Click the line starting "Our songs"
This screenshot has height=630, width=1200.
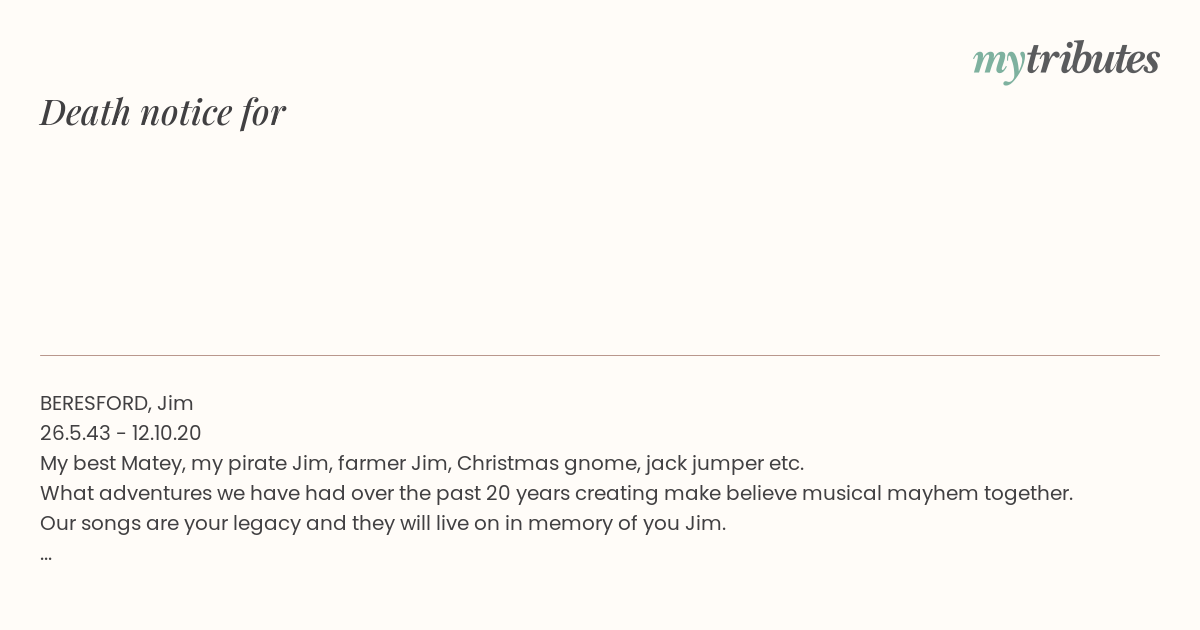pos(383,524)
